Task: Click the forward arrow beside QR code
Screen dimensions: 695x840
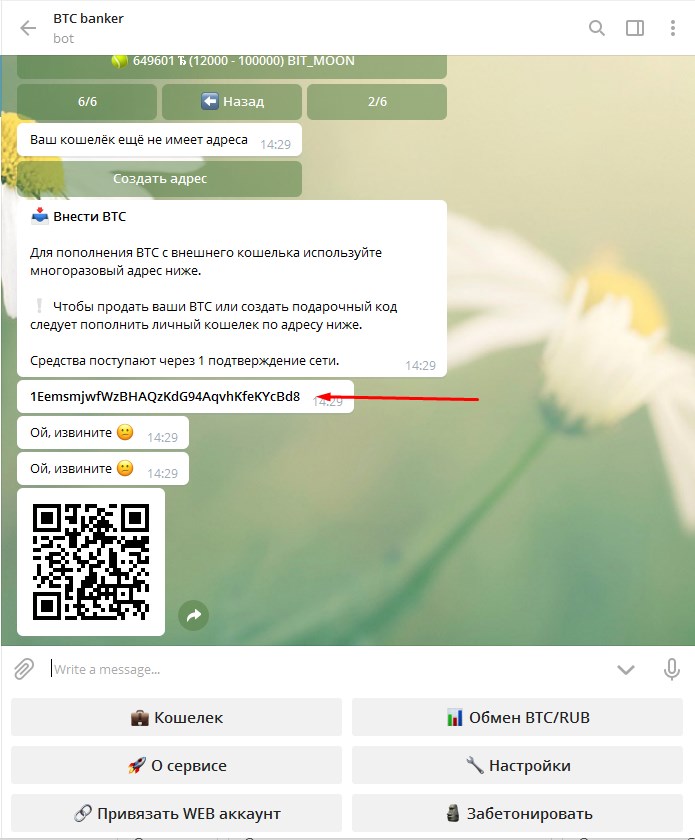Action: click(x=194, y=616)
